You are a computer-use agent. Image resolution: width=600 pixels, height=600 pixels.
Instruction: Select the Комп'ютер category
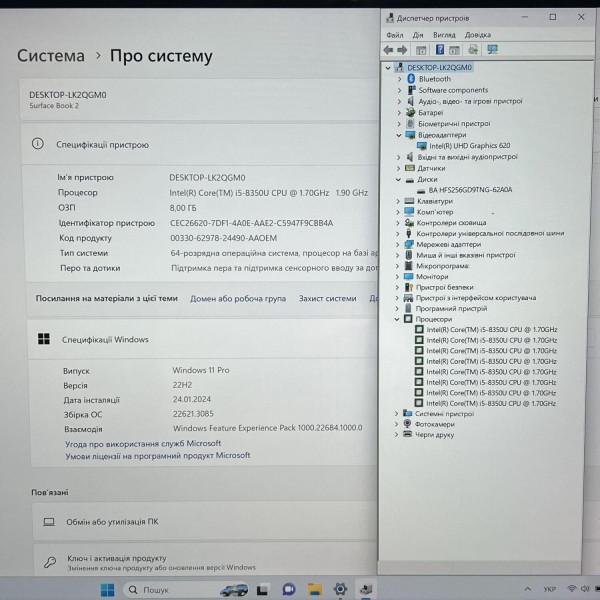435,212
